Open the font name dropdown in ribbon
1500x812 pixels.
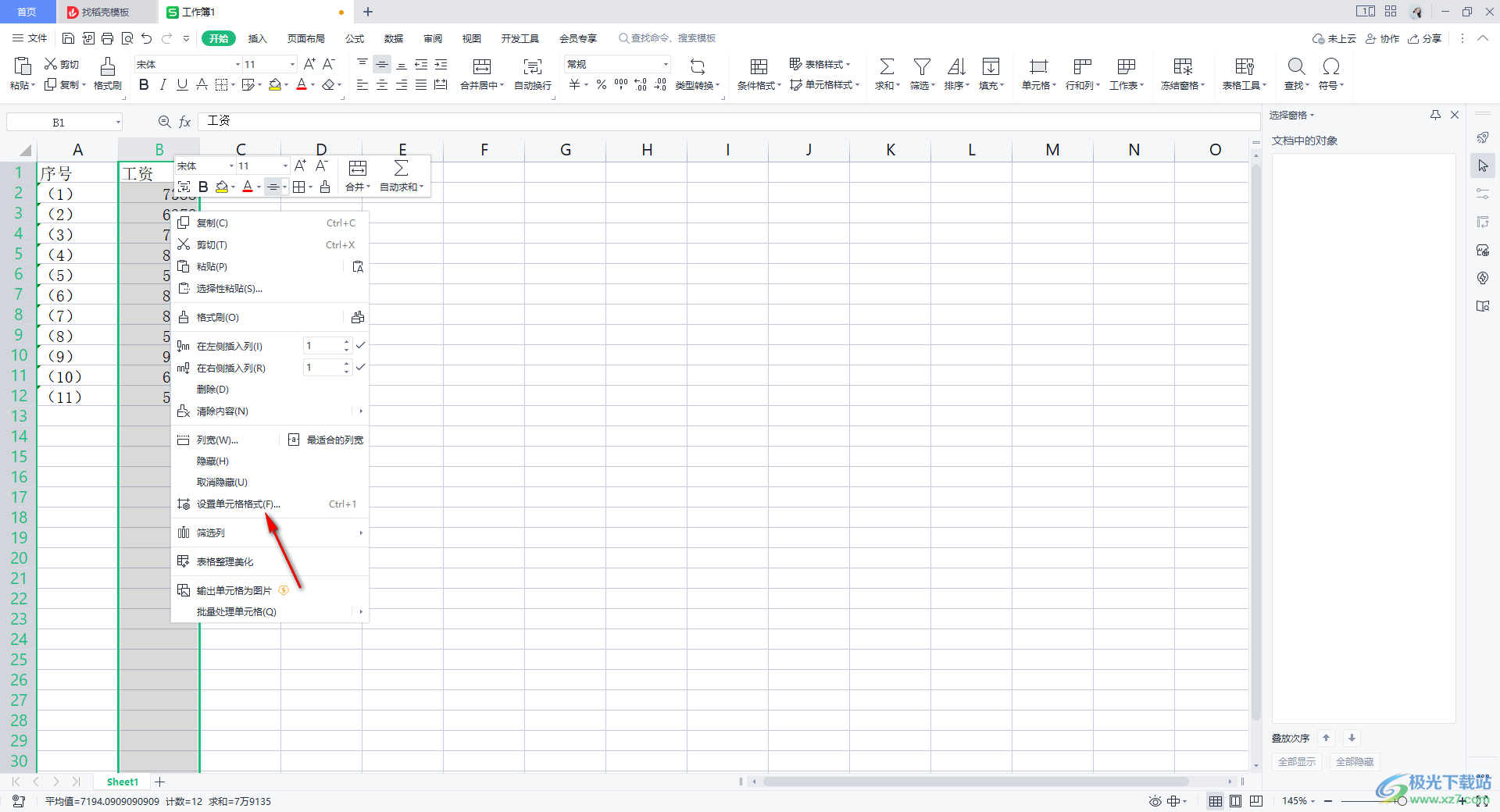coord(237,64)
